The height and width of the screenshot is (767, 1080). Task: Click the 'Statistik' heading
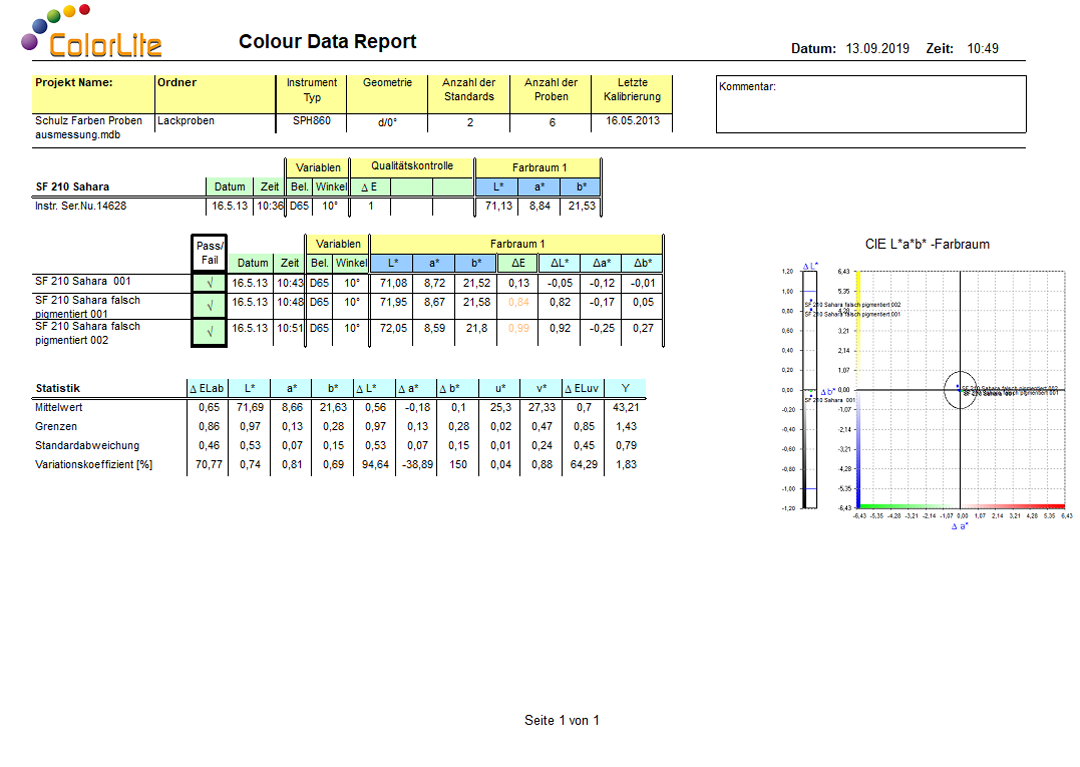pos(58,388)
